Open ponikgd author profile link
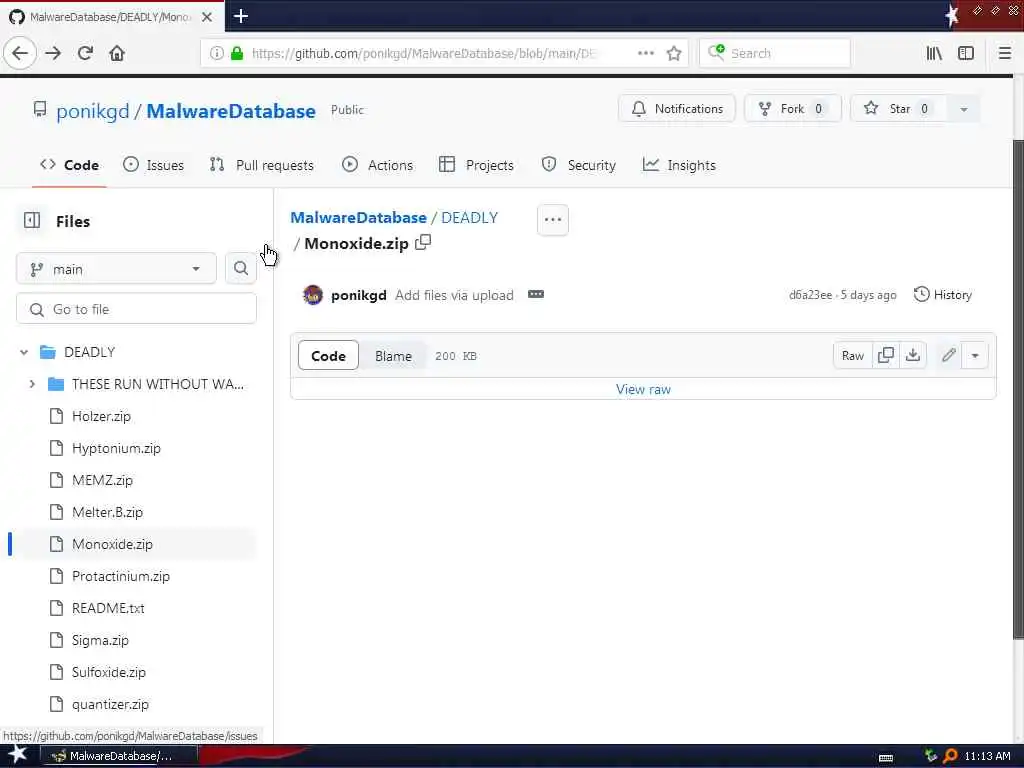This screenshot has width=1024, height=768. 359,295
